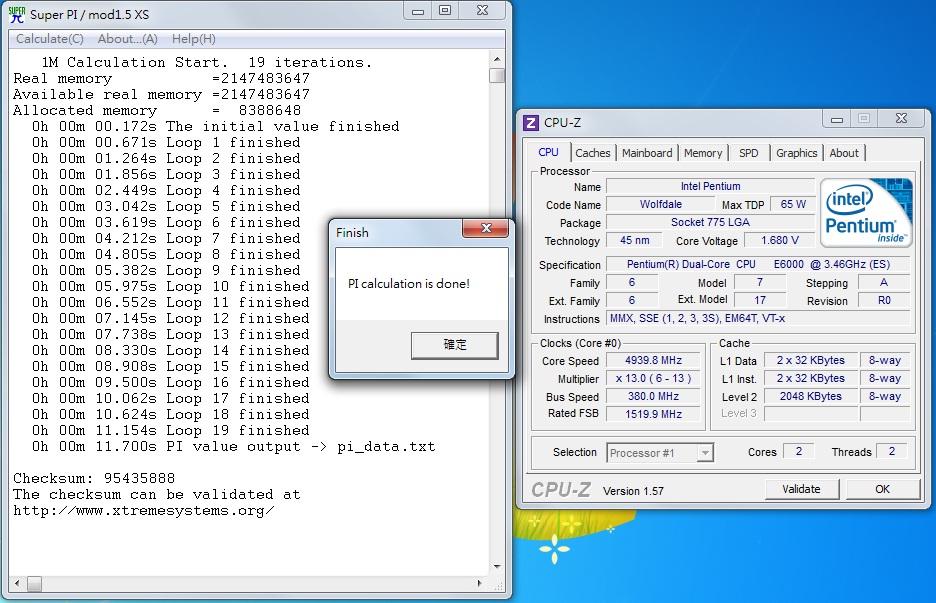Click the Revision value R0

tap(884, 300)
